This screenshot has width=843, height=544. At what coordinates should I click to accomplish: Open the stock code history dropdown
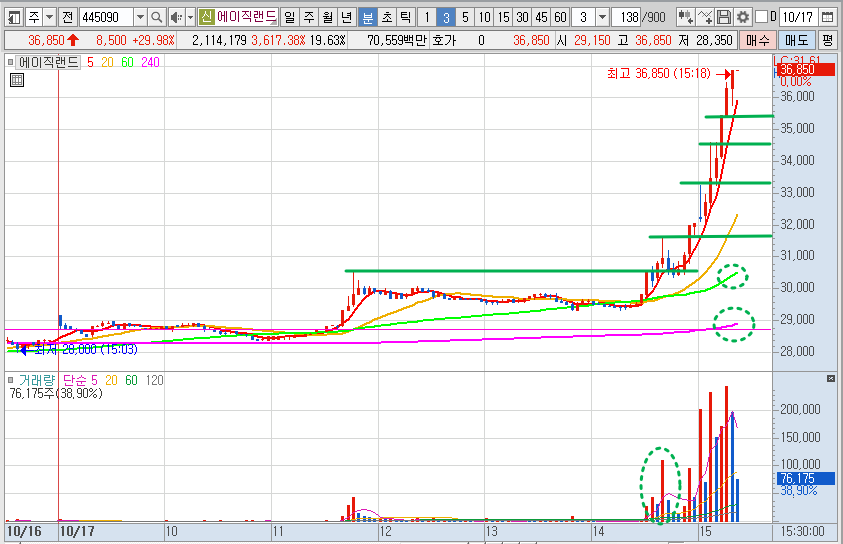[140, 18]
